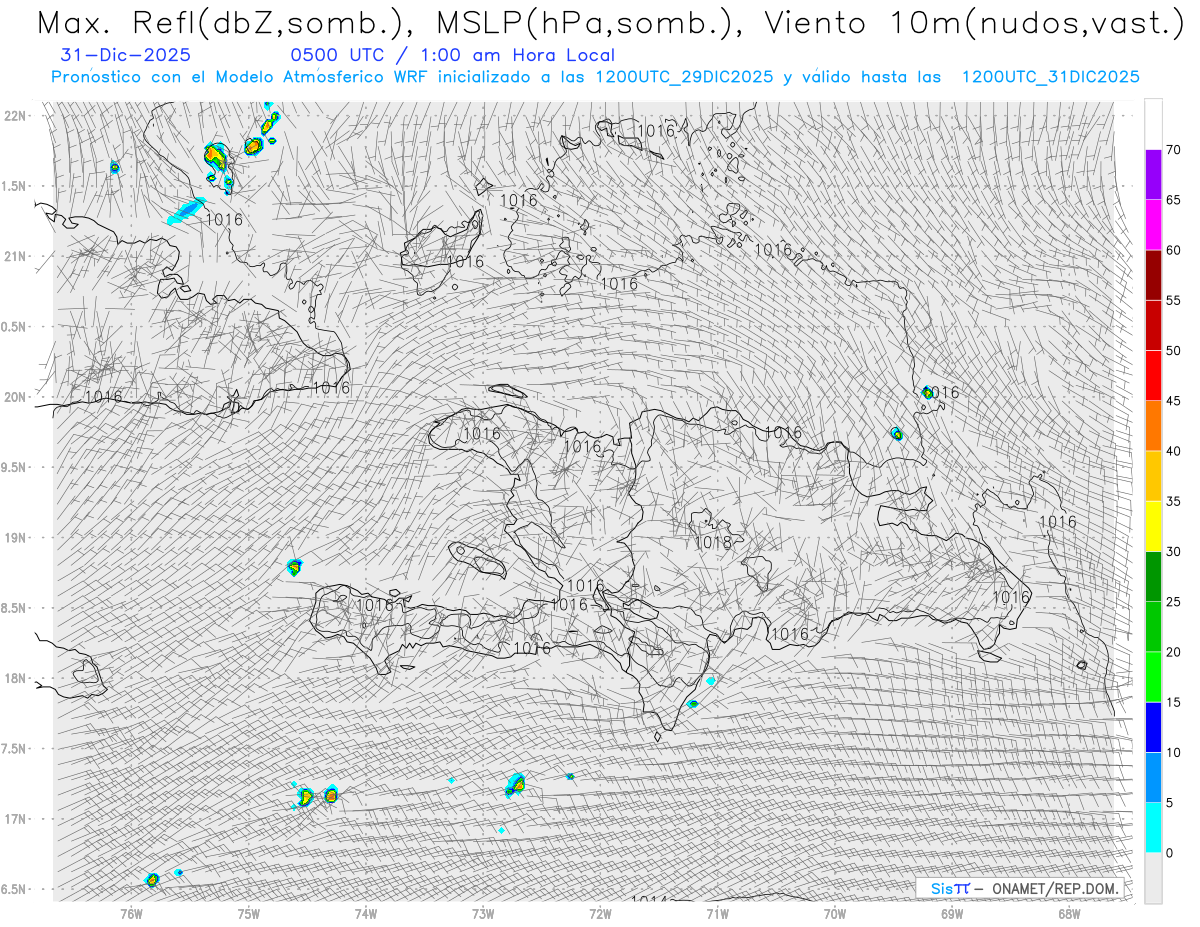Click the colorbar tick label 65

[1174, 200]
